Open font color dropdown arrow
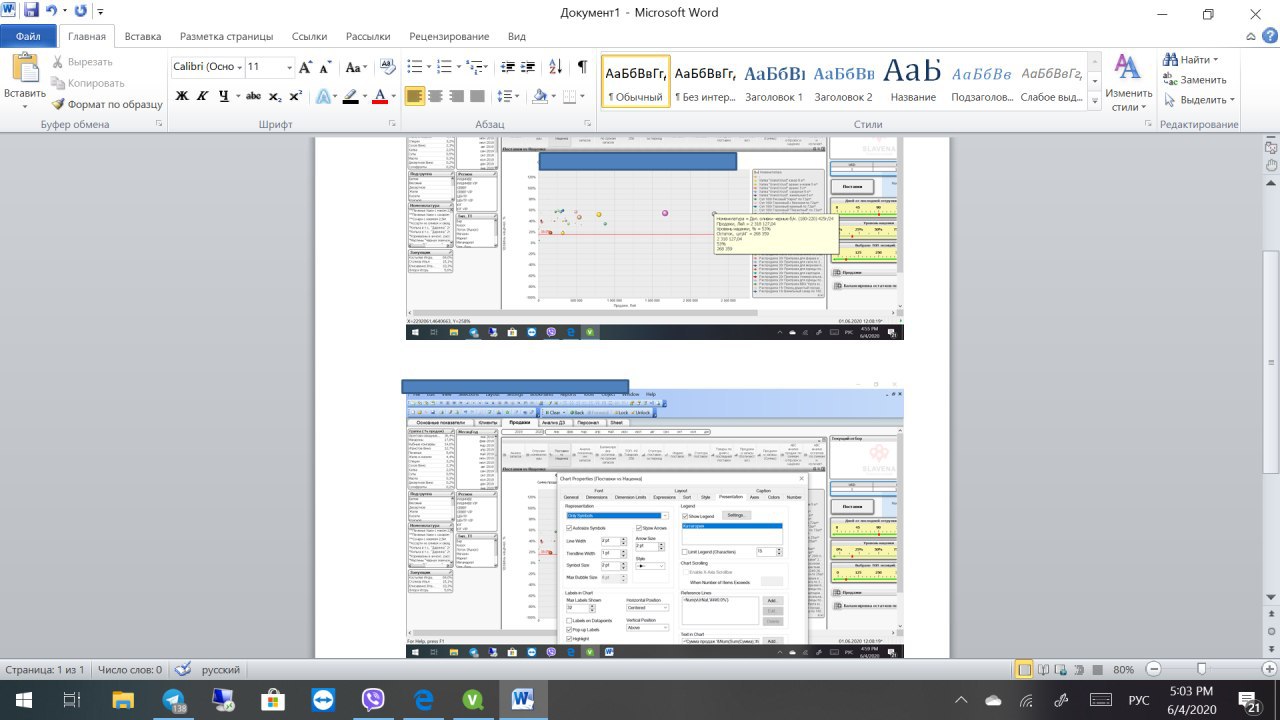This screenshot has width=1280, height=720. [393, 97]
